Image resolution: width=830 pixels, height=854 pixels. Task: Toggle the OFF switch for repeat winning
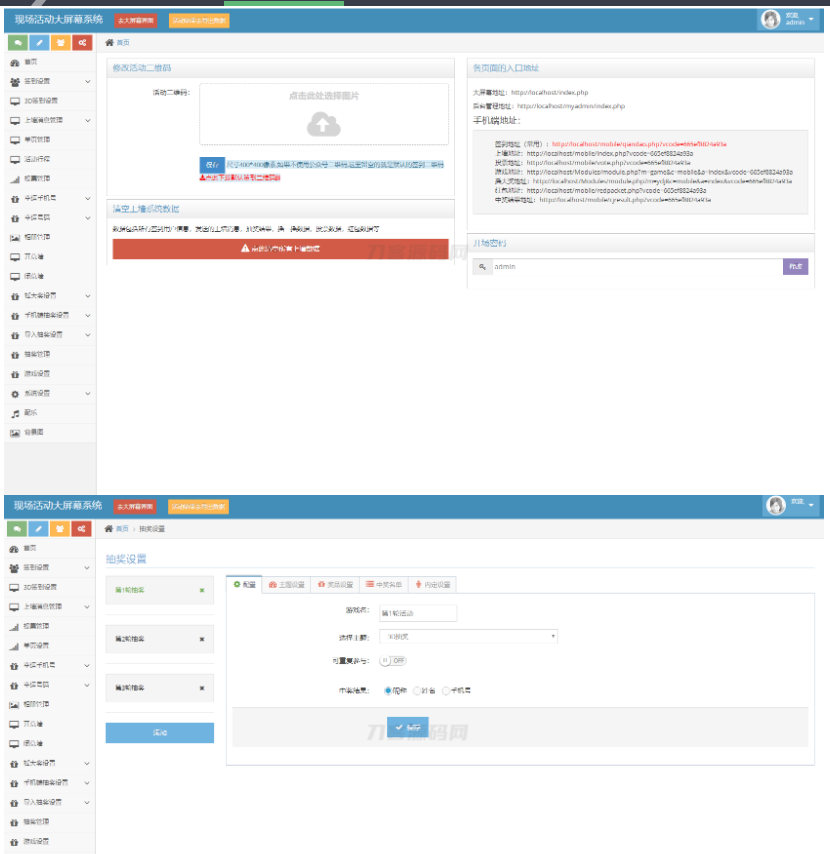click(394, 661)
